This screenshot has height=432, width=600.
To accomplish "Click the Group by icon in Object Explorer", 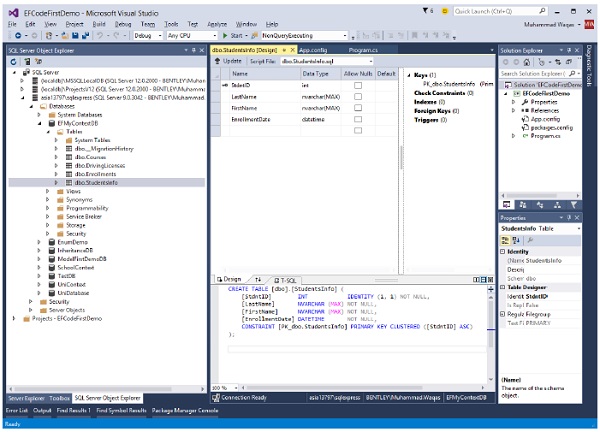I will click(38, 62).
